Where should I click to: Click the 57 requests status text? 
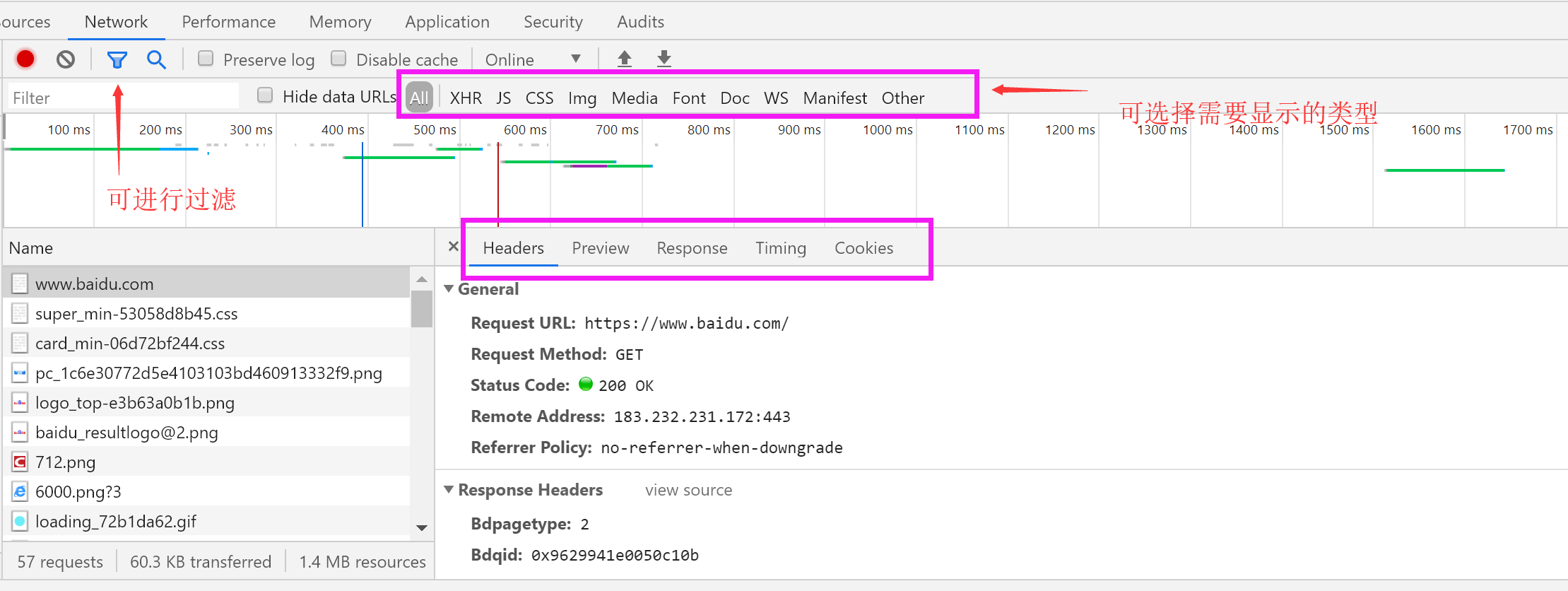tap(60, 562)
